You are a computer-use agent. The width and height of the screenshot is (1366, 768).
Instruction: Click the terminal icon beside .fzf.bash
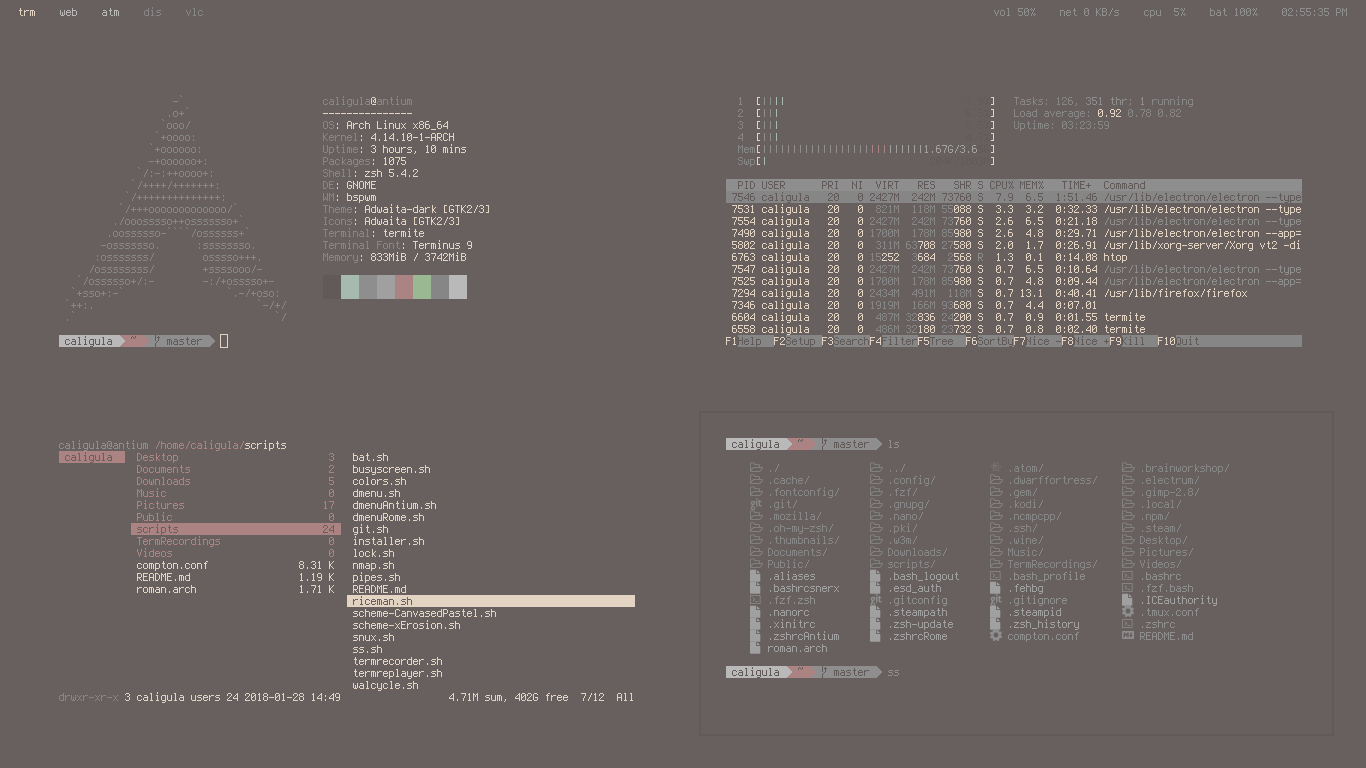[1128, 588]
